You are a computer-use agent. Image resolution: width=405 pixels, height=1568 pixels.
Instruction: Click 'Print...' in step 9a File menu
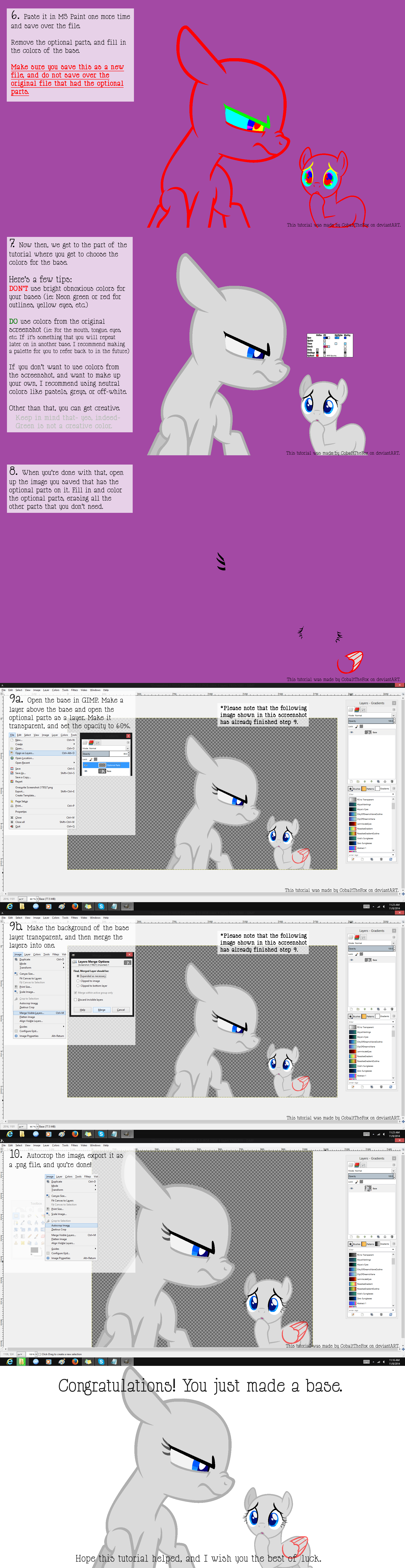[x=43, y=806]
